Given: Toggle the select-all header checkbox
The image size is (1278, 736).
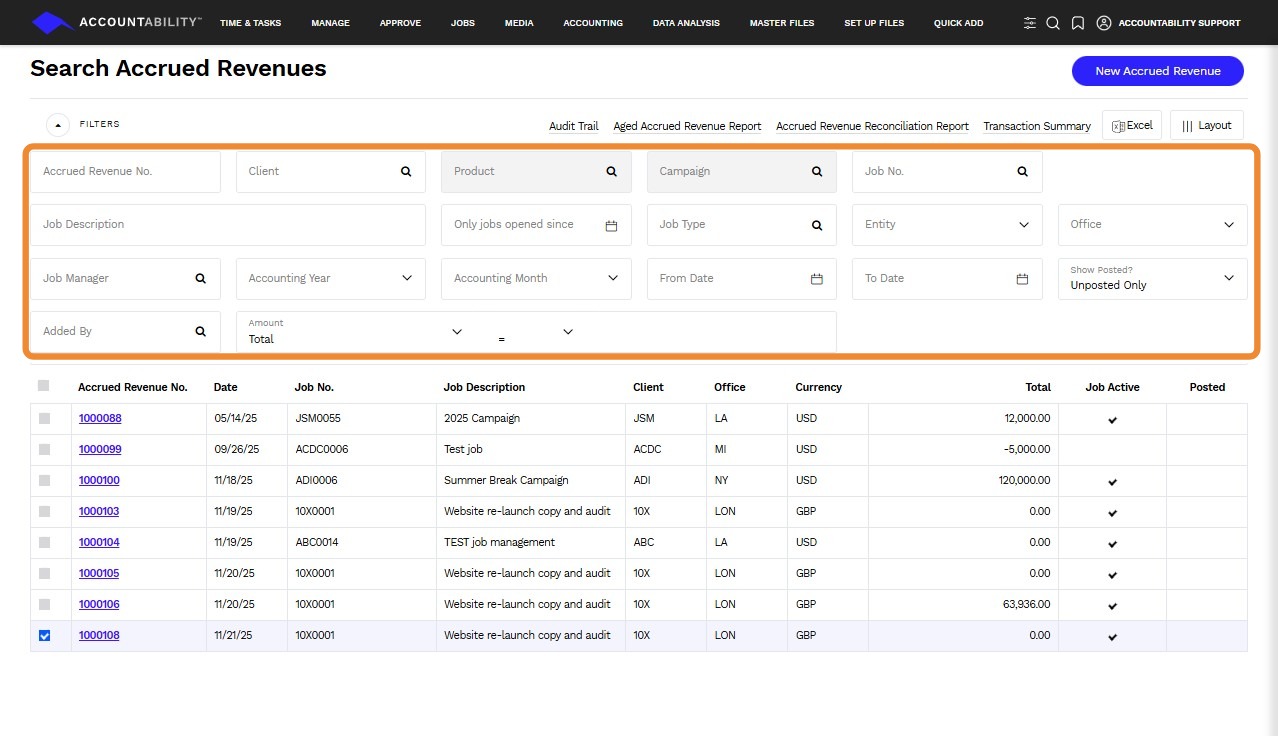Looking at the screenshot, I should pyautogui.click(x=43, y=386).
